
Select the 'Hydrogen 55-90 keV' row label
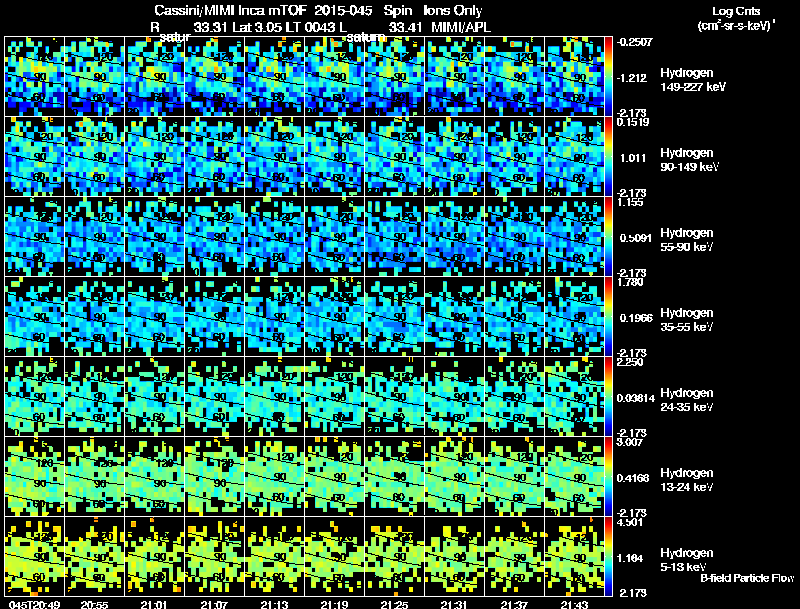(686, 240)
